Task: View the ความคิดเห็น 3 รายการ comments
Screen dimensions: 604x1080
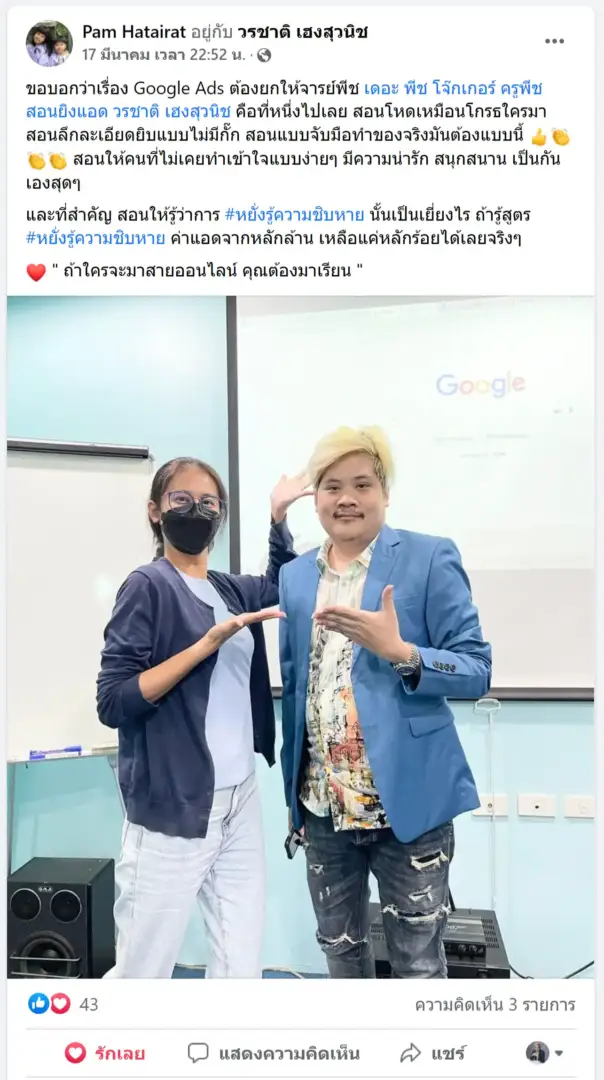Action: point(495,1005)
